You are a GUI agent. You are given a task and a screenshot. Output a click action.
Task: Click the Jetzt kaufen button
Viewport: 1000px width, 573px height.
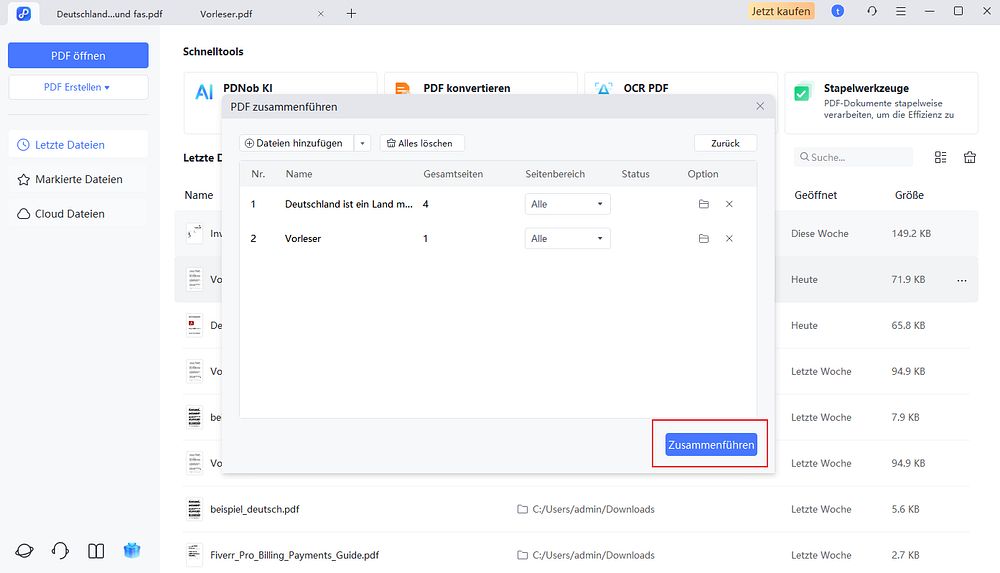pyautogui.click(x=781, y=11)
